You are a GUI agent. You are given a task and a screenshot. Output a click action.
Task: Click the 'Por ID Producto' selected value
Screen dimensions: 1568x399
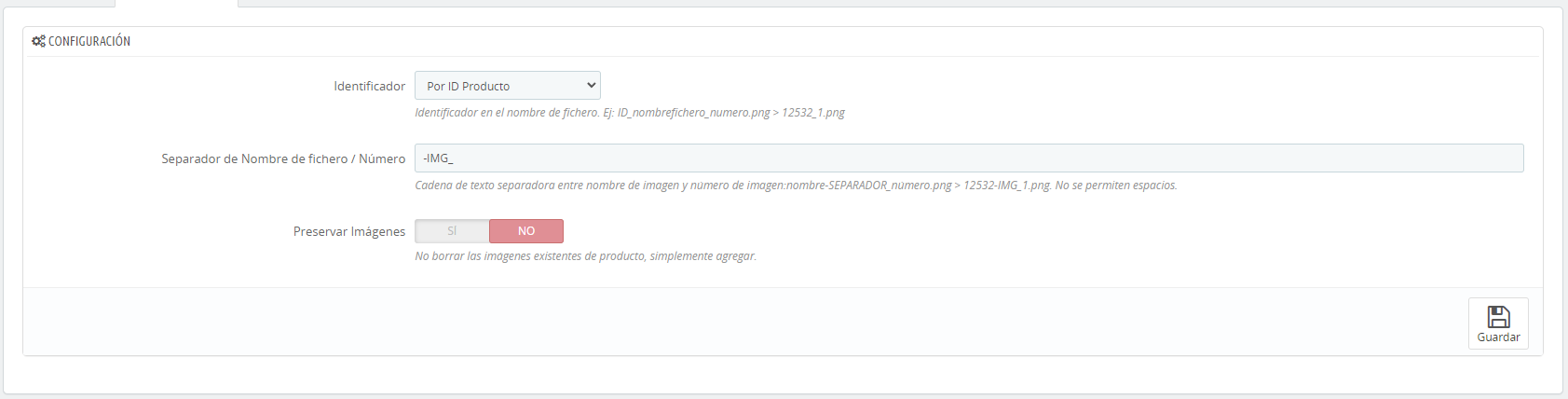coord(469,86)
